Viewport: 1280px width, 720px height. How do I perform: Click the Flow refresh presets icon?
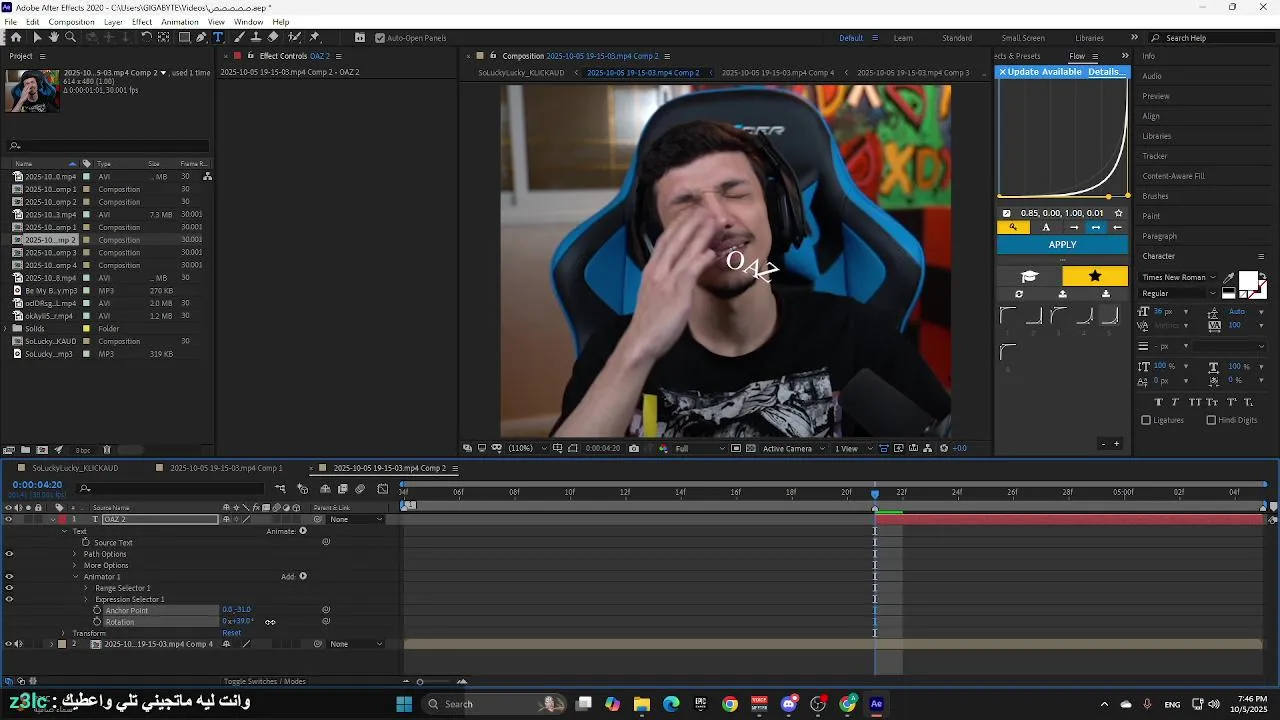pos(1019,294)
